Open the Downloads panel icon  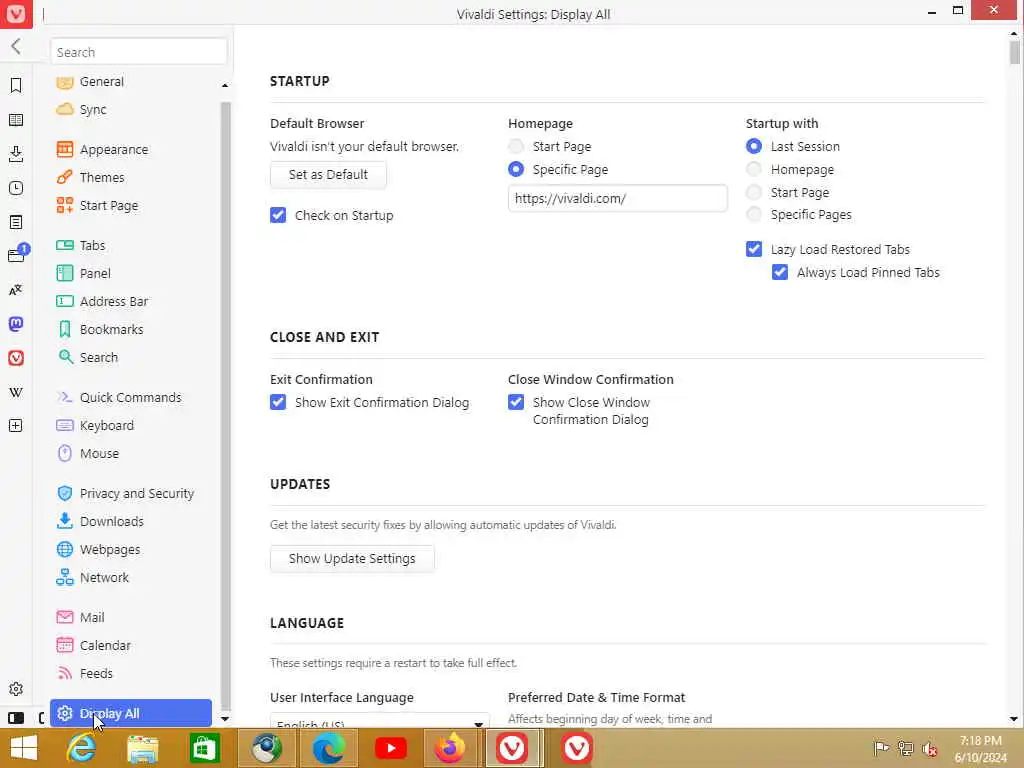point(16,153)
